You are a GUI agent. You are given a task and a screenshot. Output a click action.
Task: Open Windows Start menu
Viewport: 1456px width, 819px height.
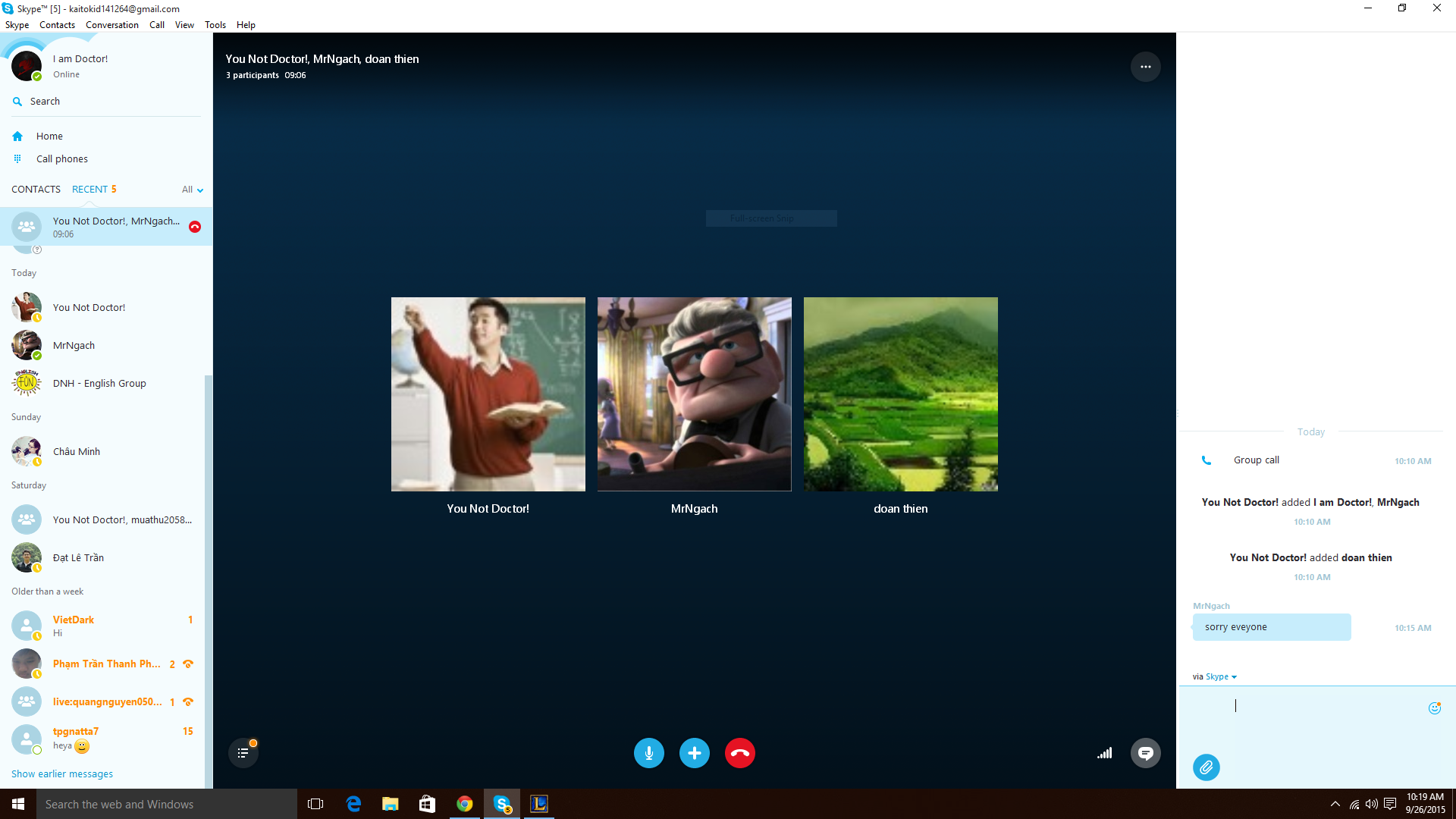coord(18,804)
